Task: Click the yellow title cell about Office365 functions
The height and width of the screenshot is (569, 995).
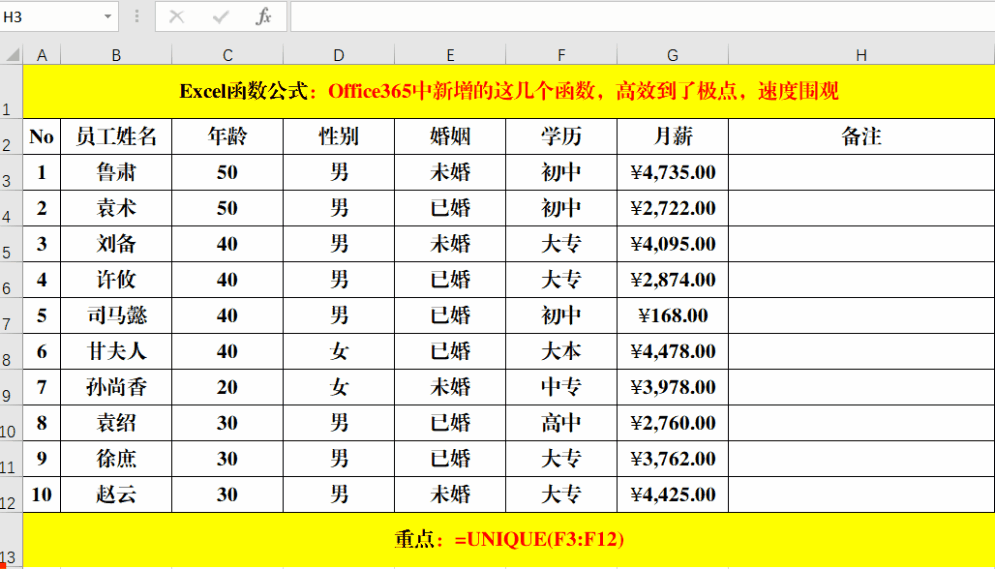Action: coord(509,91)
